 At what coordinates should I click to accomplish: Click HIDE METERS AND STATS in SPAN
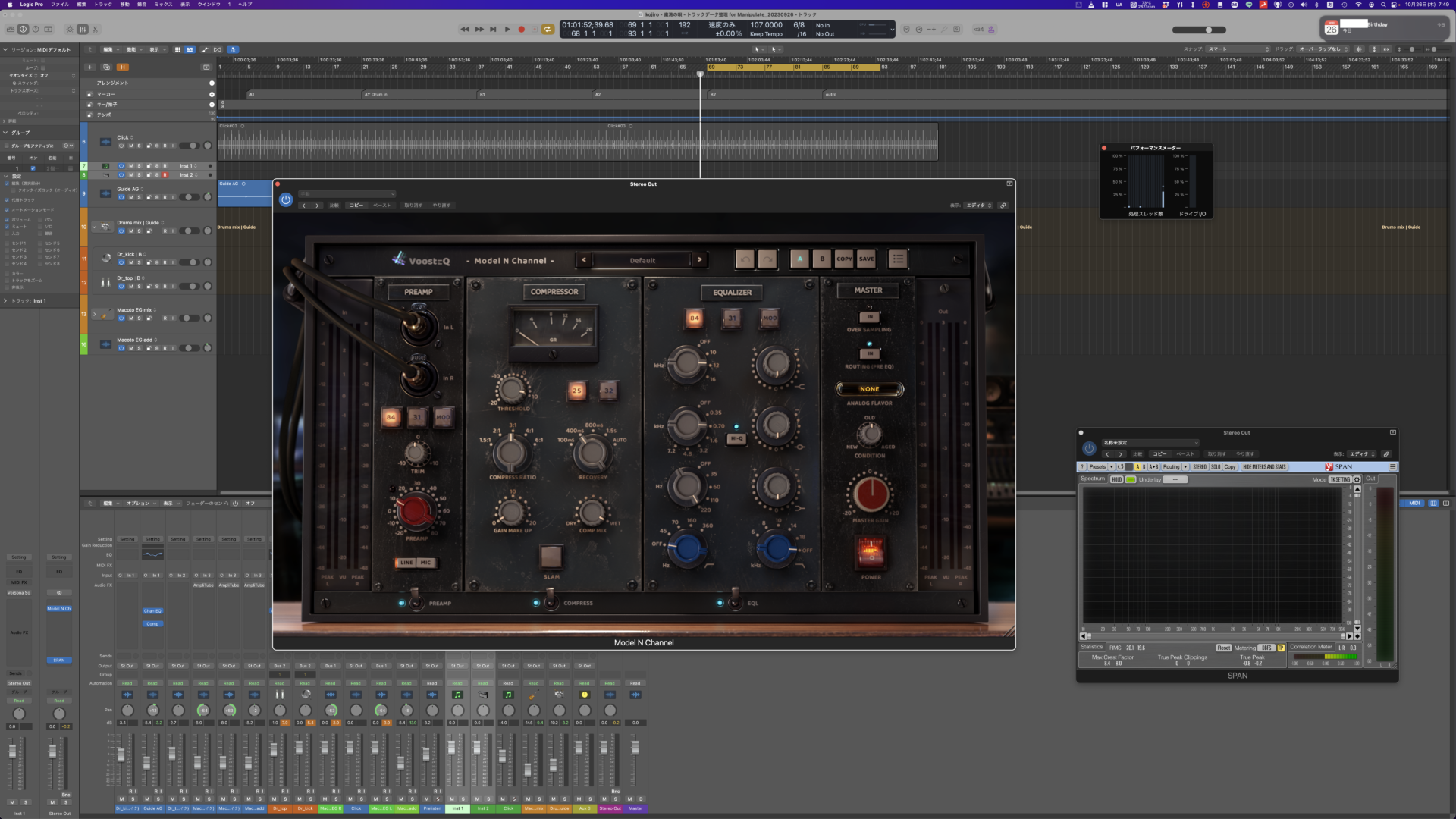pyautogui.click(x=1264, y=467)
